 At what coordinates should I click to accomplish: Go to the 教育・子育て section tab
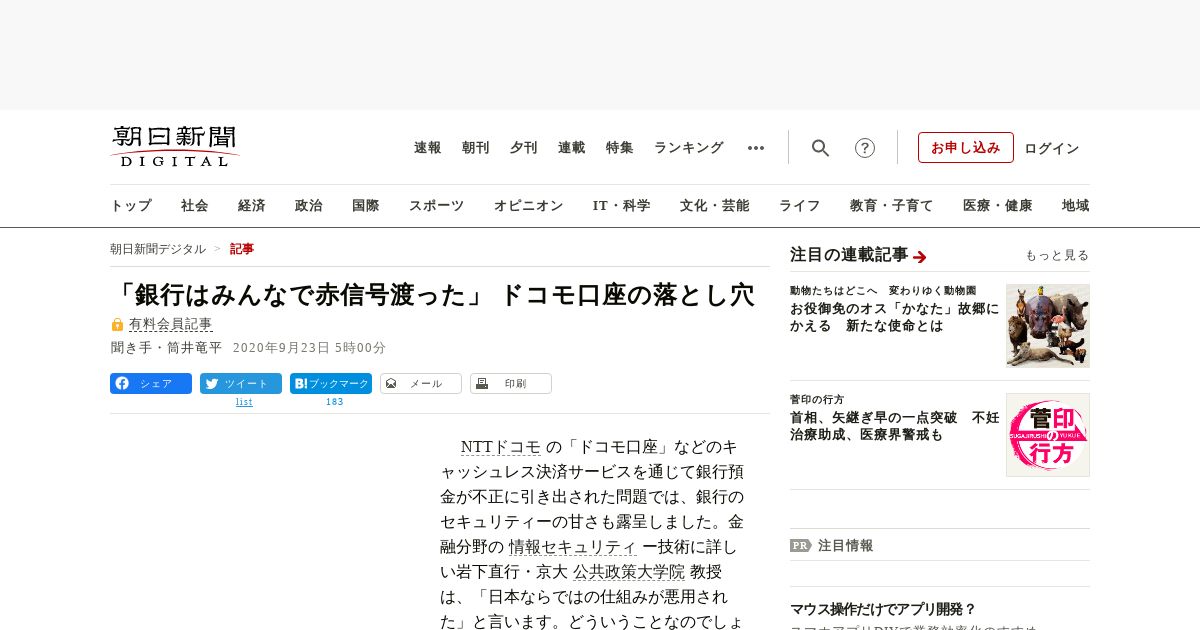click(x=892, y=206)
